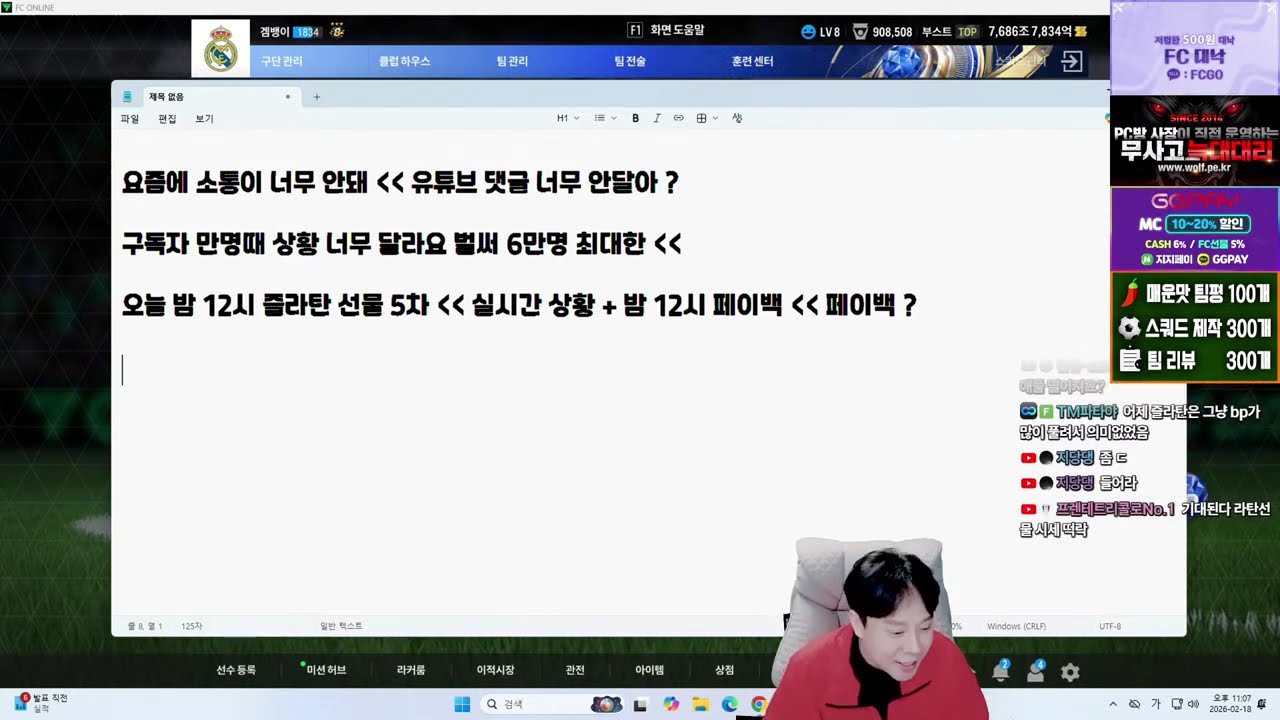Open 미션 허브 in bottom menu
1280x720 pixels.
pos(326,670)
